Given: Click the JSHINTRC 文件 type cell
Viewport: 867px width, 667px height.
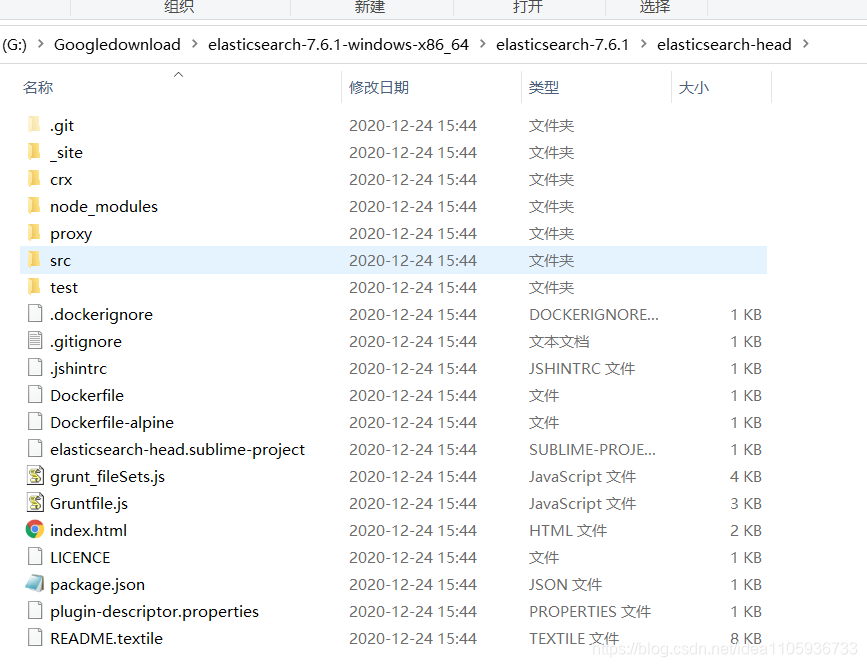Looking at the screenshot, I should (582, 368).
